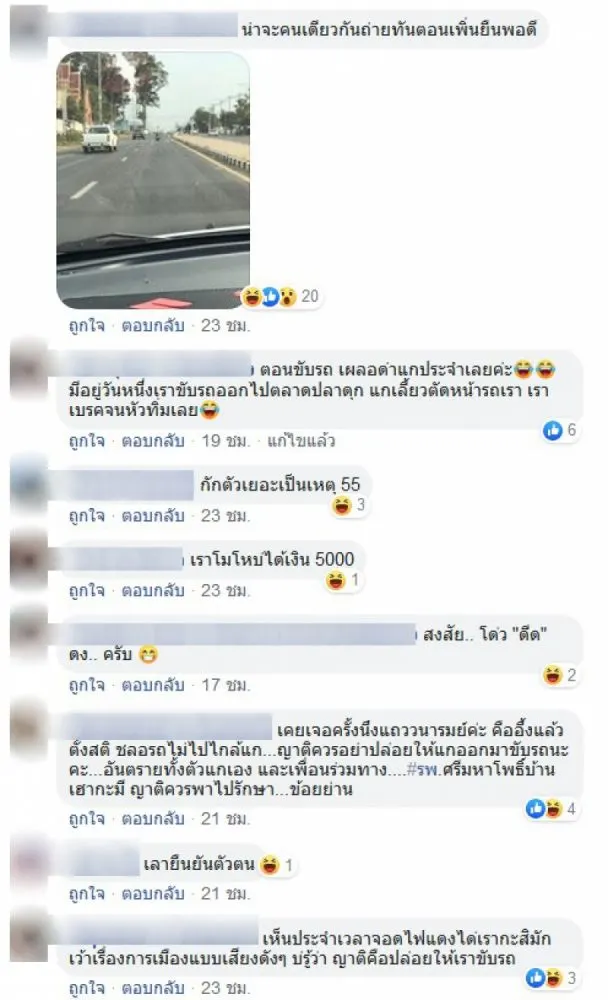Reply to the comment posted 19 ชม.
Viewport: 608px width, 1000px height.
click(153, 441)
